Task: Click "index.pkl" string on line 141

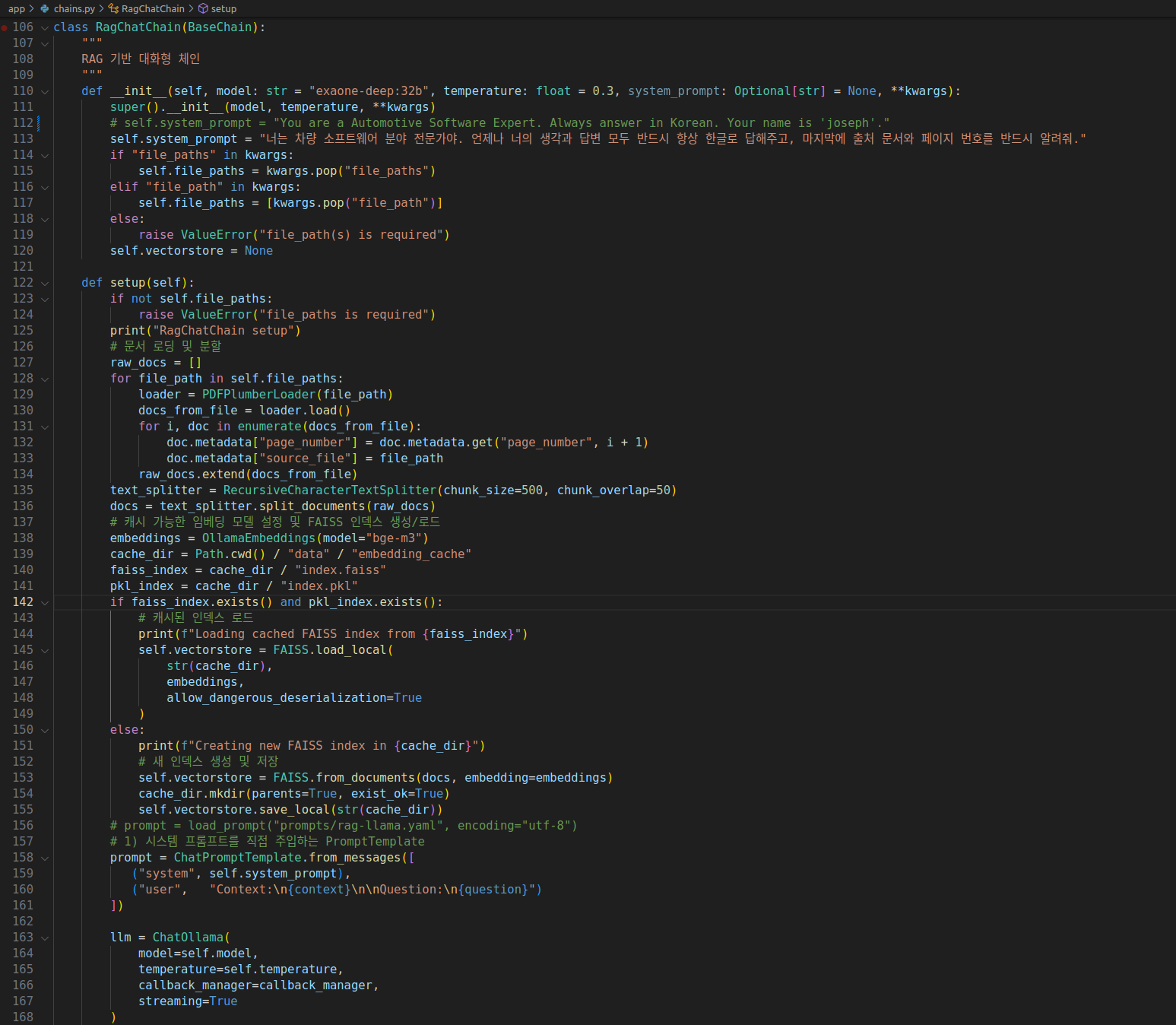Action: pos(319,586)
